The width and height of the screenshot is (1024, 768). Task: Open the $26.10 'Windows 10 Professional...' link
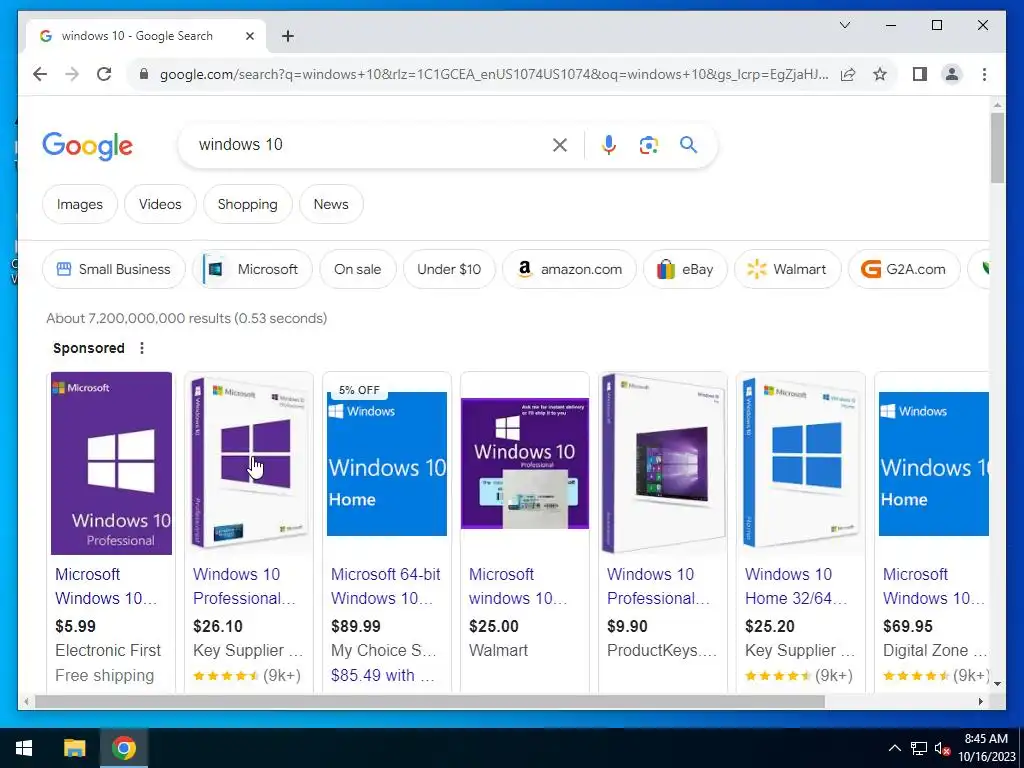click(244, 586)
